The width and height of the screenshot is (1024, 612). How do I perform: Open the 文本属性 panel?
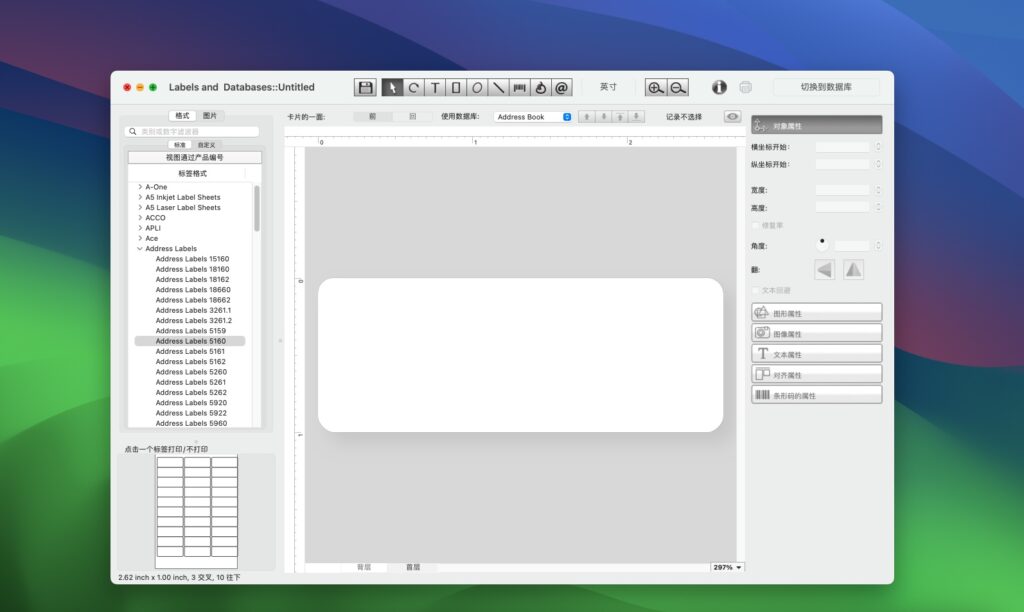[816, 353]
